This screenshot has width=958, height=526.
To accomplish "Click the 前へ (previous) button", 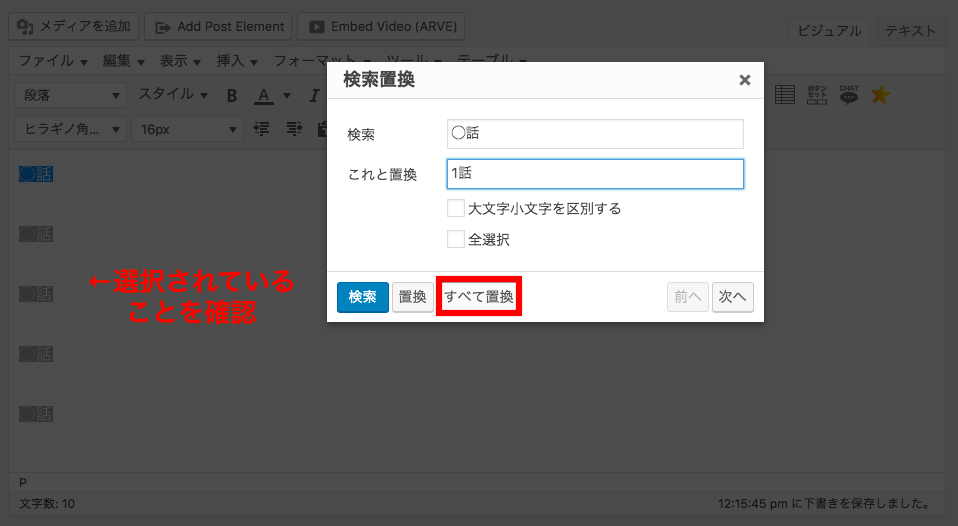I will click(687, 297).
